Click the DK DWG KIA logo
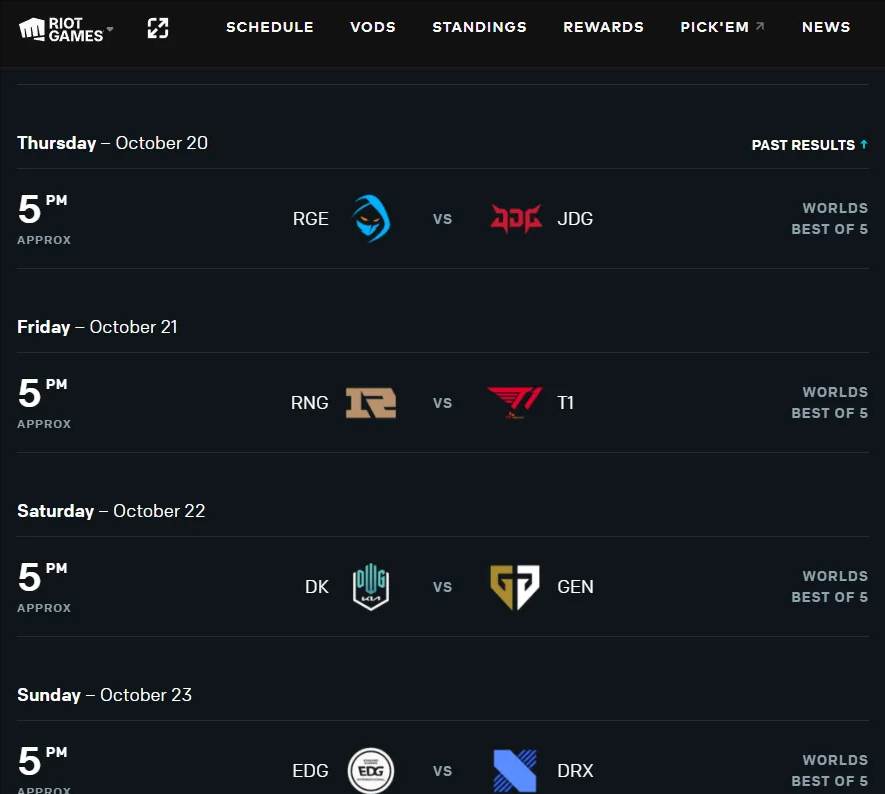Screen dimensions: 885x794 371,587
